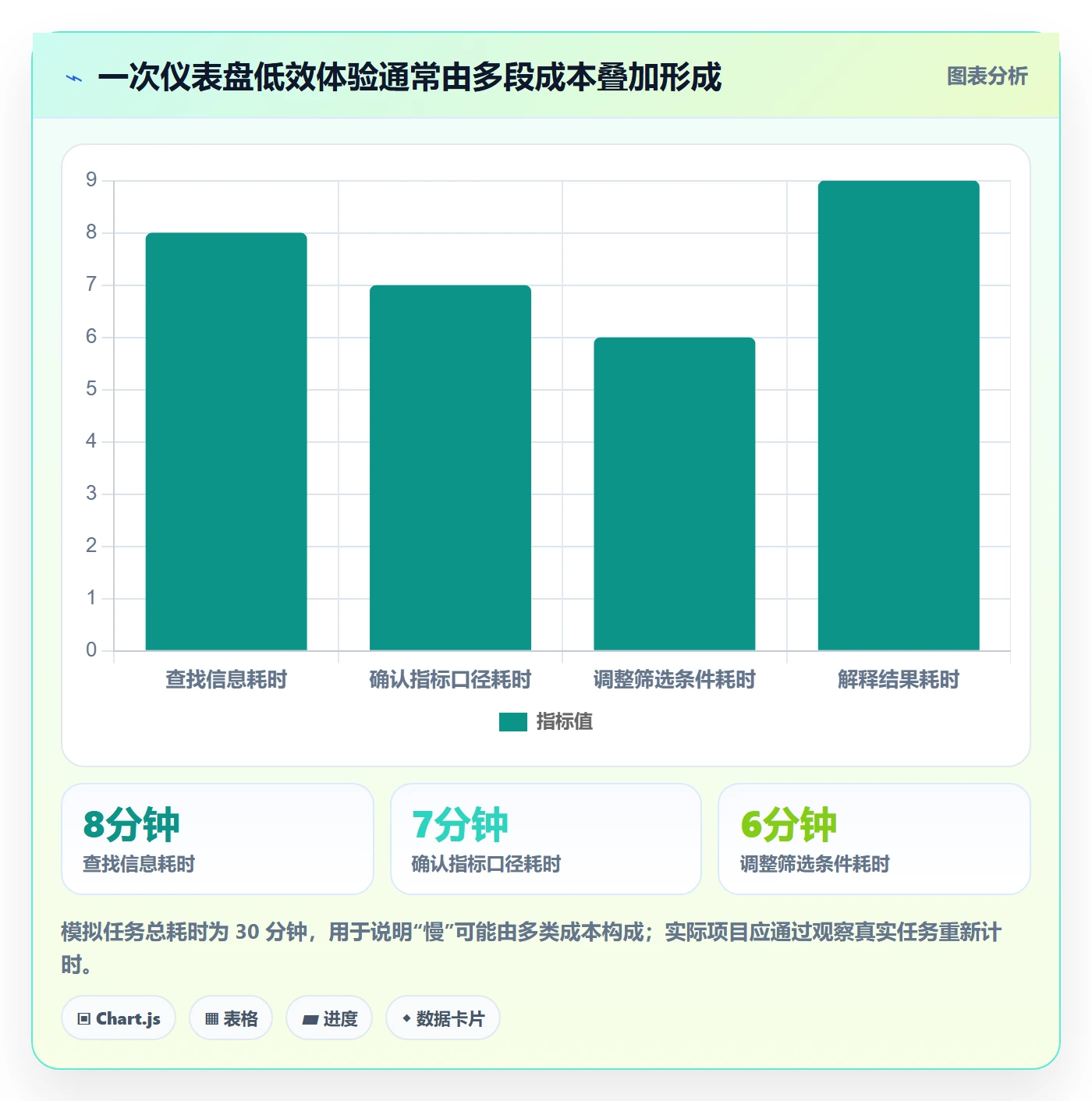The height and width of the screenshot is (1101, 1092).
Task: Click the y-axis value 0
Action: click(x=91, y=650)
